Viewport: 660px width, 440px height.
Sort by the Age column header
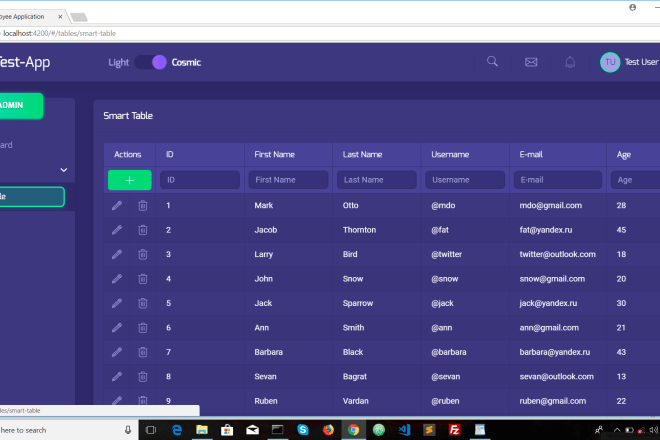click(623, 155)
